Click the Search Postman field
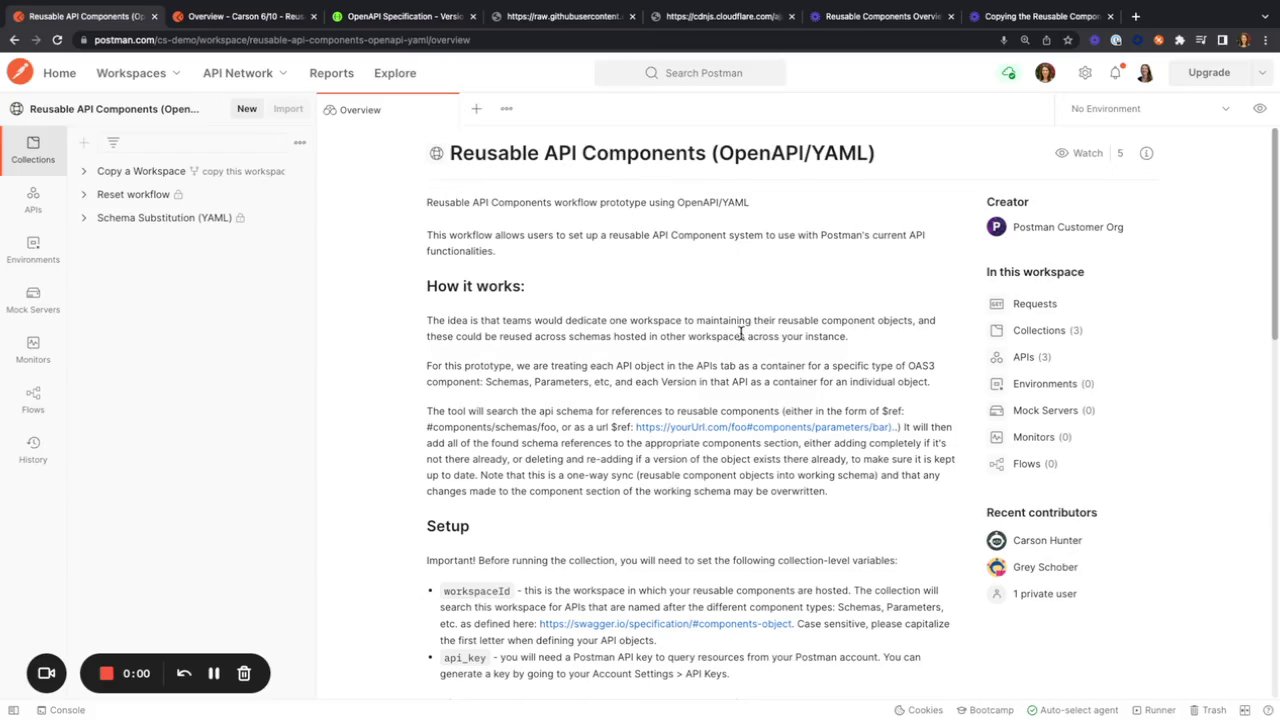Screen dimensions: 1280x720 click(x=690, y=72)
